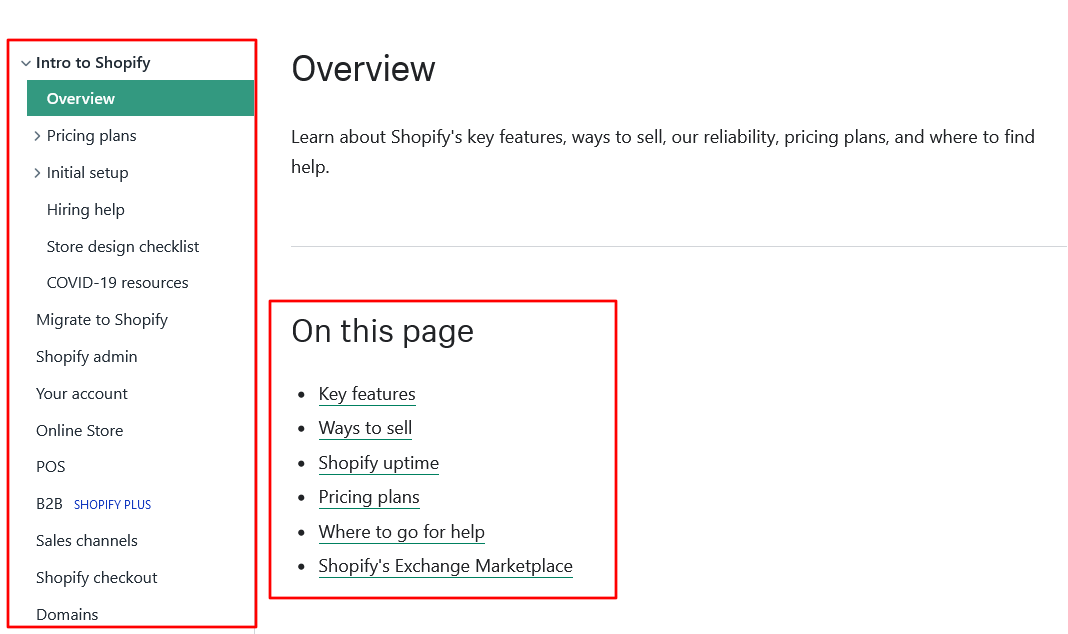The image size is (1068, 634).
Task: Open the Key features link
Action: 367,394
